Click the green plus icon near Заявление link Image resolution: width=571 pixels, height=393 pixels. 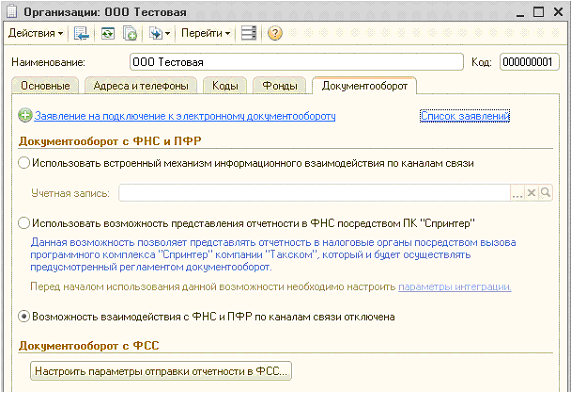click(x=25, y=116)
